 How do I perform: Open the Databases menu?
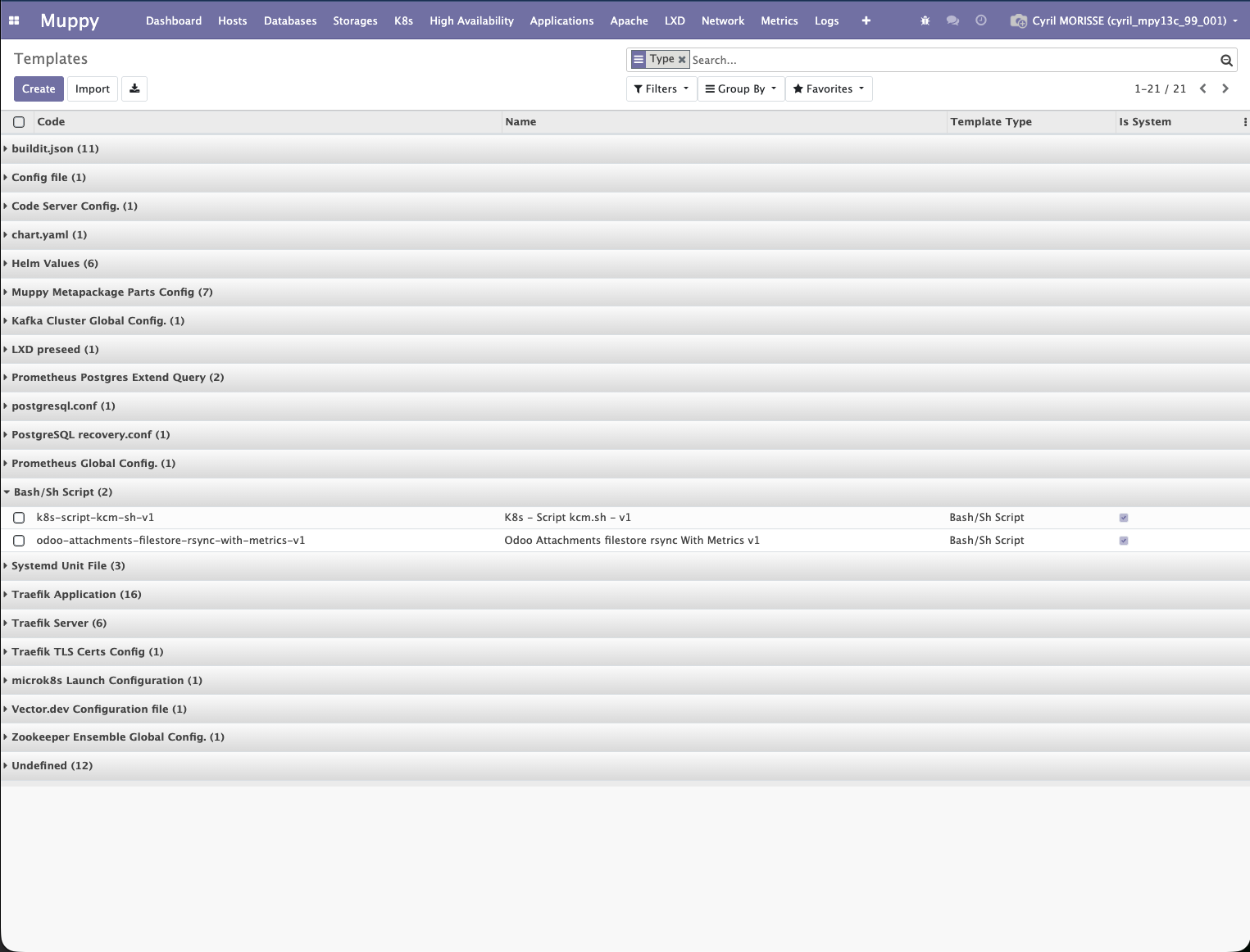[290, 20]
